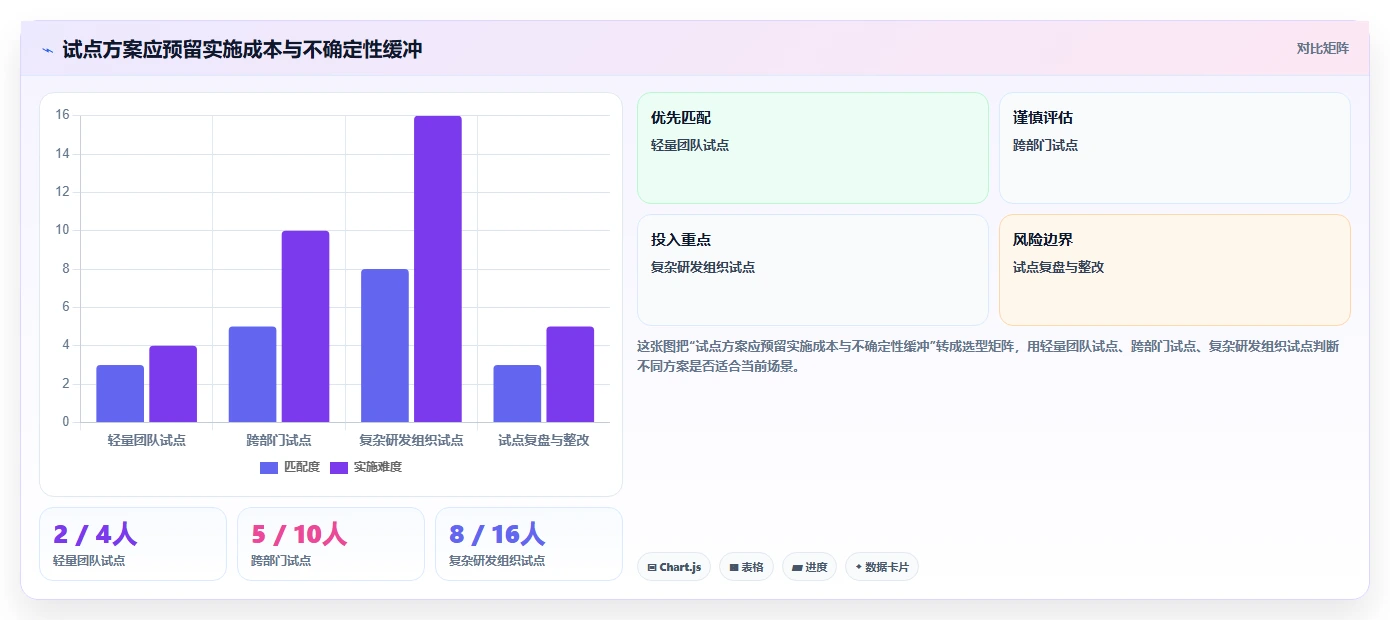Click 试点复盘与整改 匹配度 bar

point(517,394)
